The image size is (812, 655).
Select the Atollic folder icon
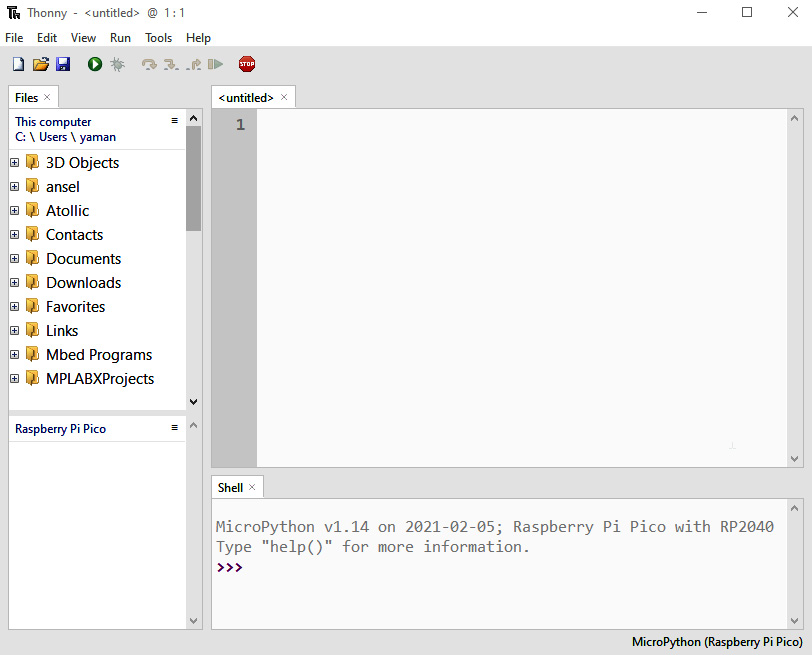coord(33,210)
